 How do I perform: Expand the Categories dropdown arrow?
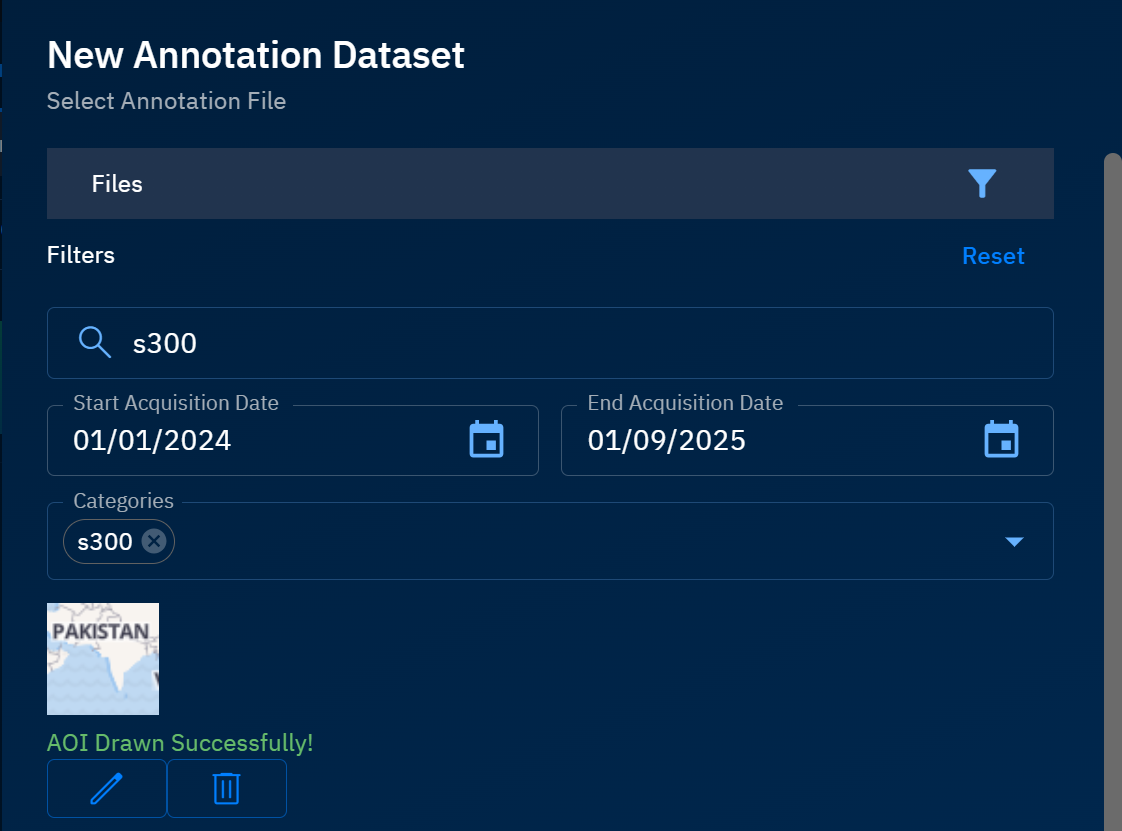click(1014, 541)
